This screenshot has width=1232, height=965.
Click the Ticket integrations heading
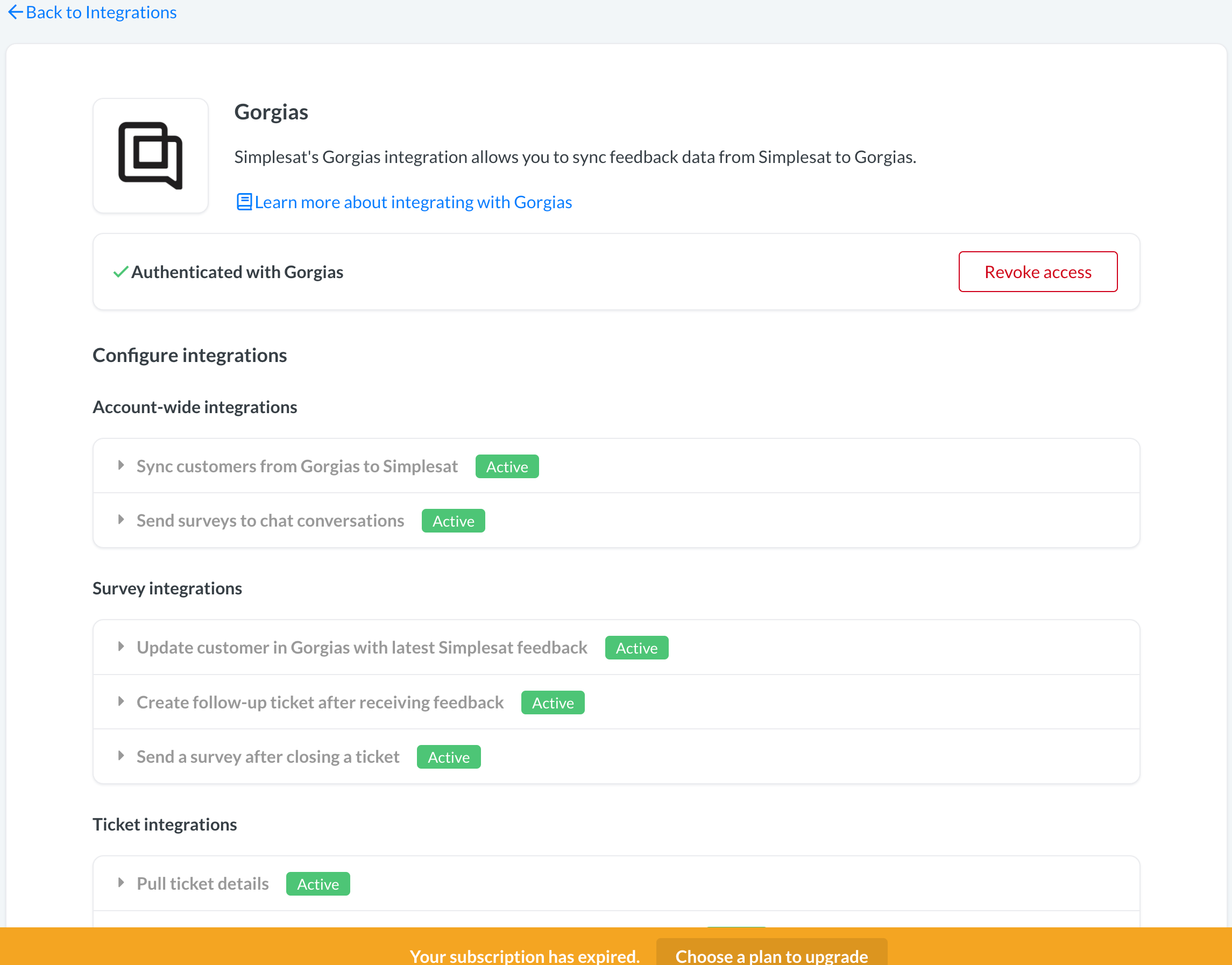pos(165,824)
